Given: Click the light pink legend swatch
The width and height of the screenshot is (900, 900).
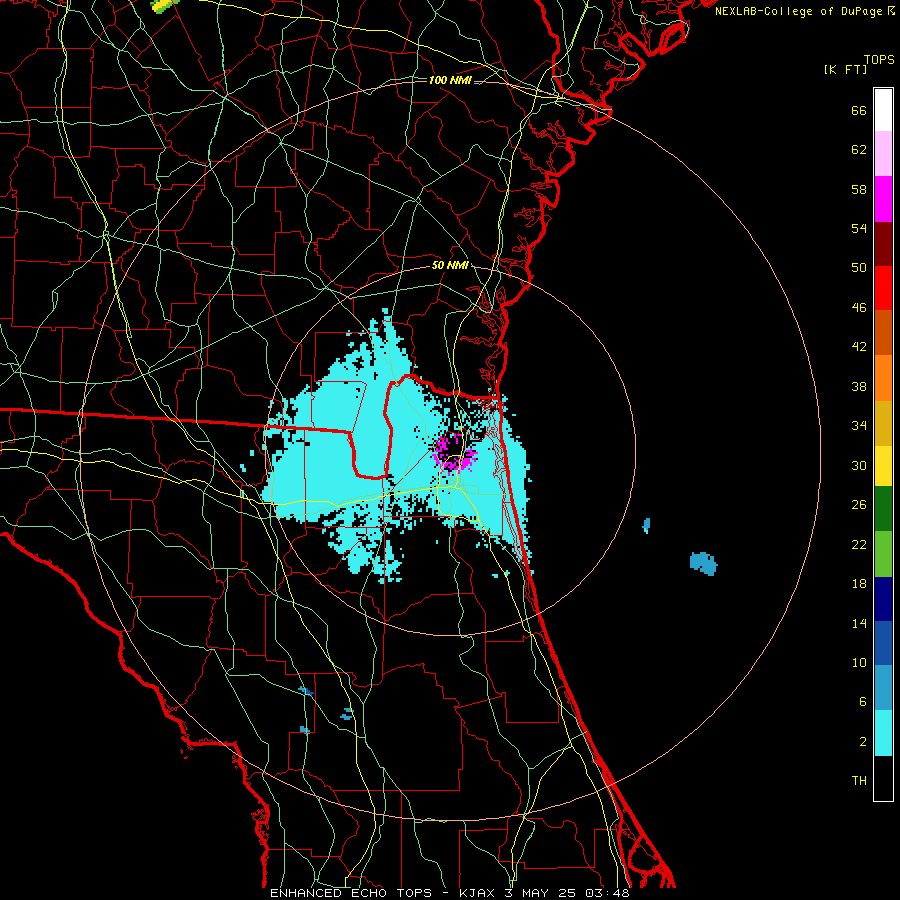Looking at the screenshot, I should 883,154.
